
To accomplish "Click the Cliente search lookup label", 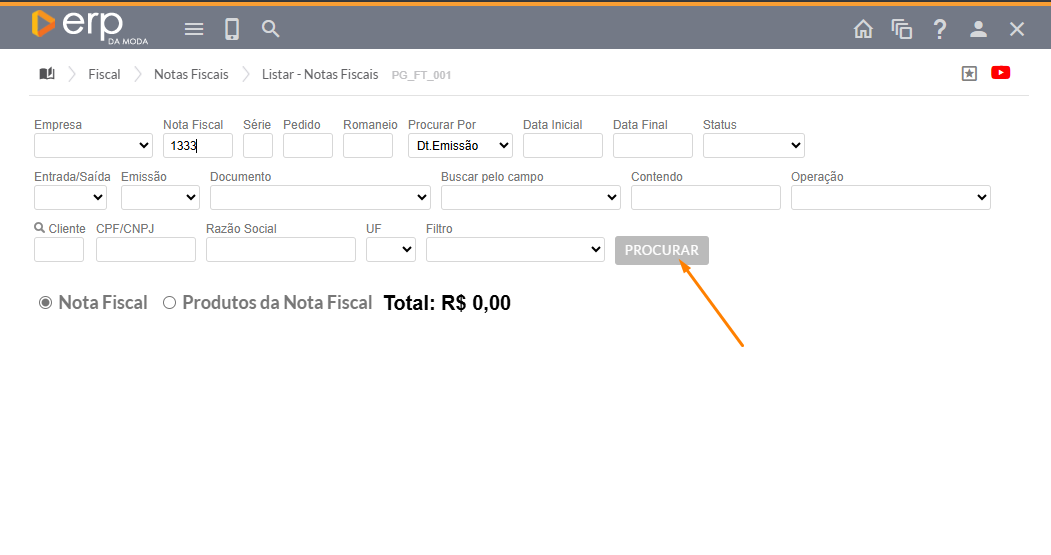I will pos(60,229).
